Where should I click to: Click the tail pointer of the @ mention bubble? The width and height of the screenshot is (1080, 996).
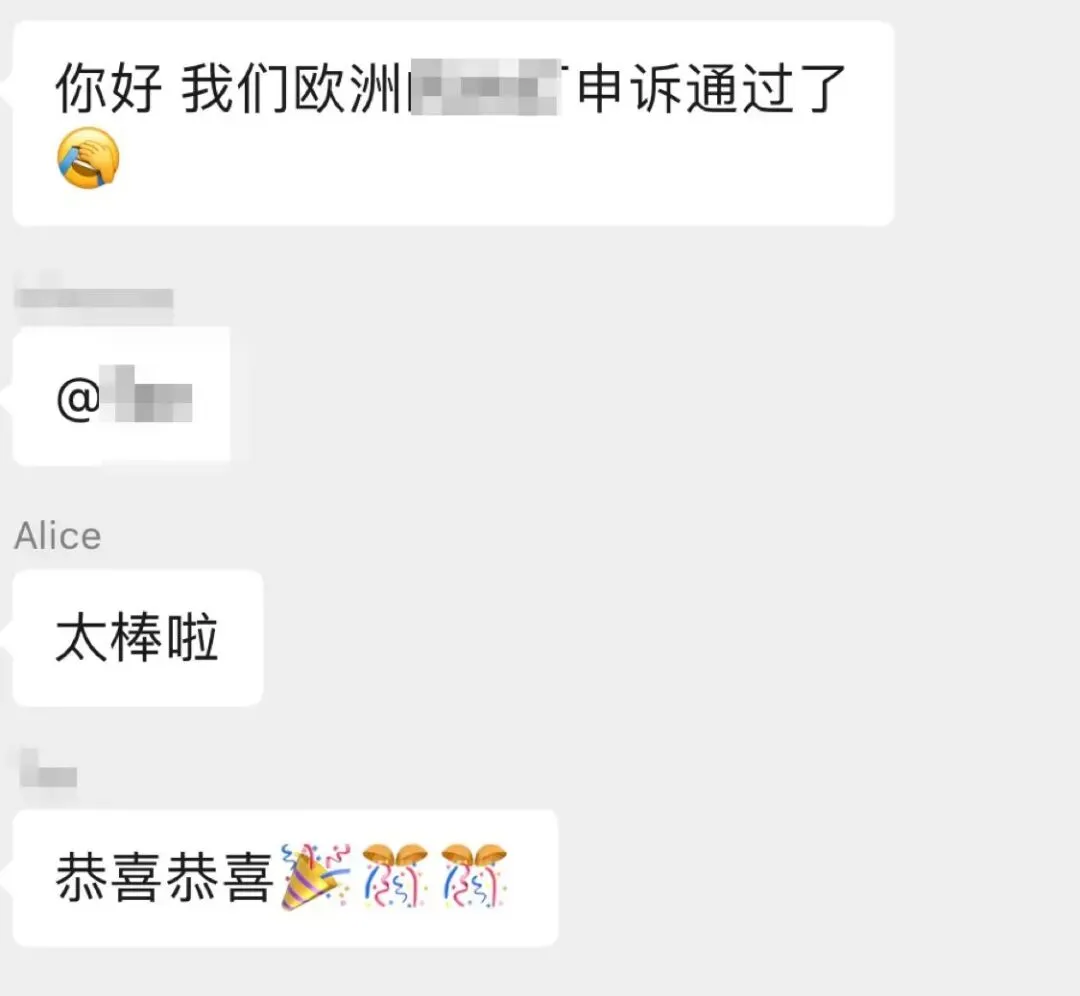point(6,397)
